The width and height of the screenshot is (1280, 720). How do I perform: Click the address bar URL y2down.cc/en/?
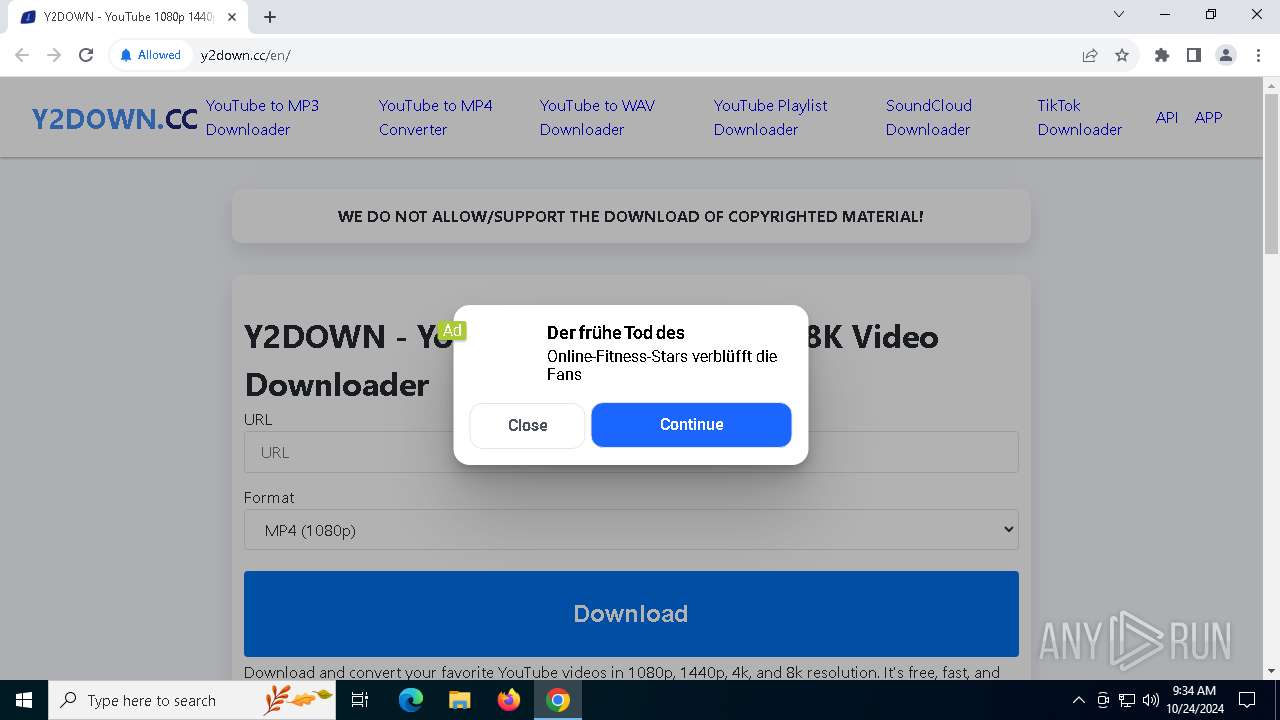(x=246, y=55)
